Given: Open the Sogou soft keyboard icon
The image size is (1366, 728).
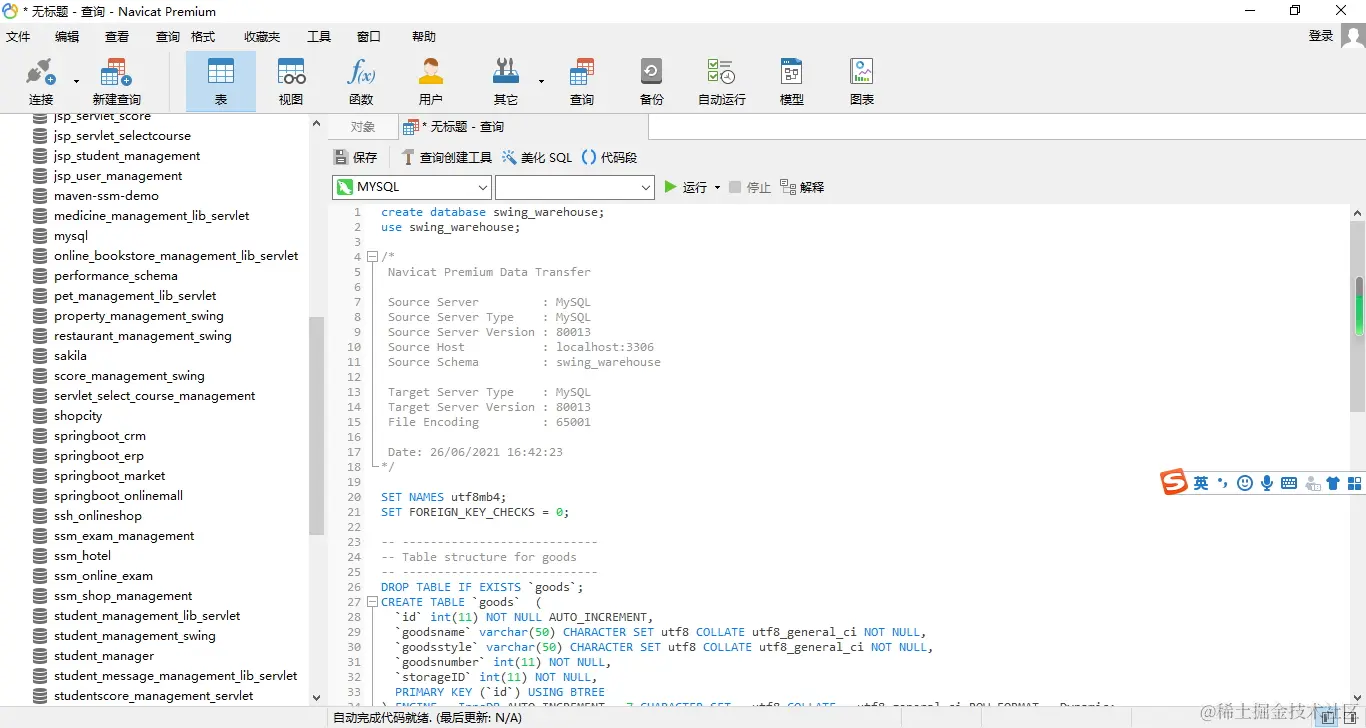Looking at the screenshot, I should click(x=1289, y=483).
